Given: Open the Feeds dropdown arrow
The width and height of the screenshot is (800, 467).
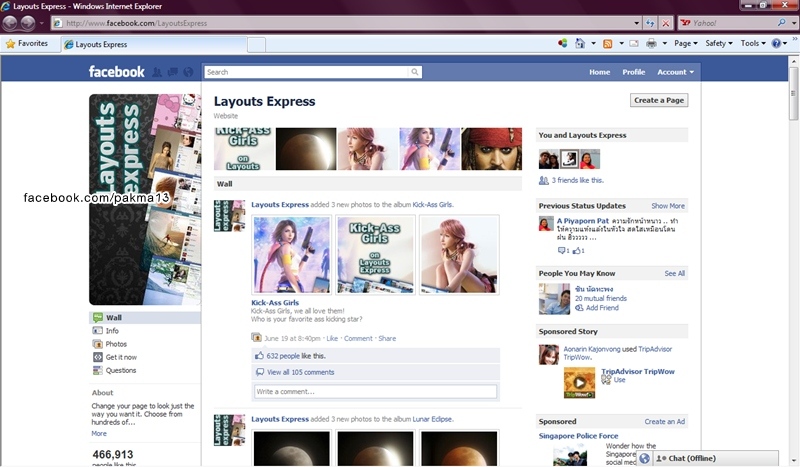Looking at the screenshot, I should point(621,44).
